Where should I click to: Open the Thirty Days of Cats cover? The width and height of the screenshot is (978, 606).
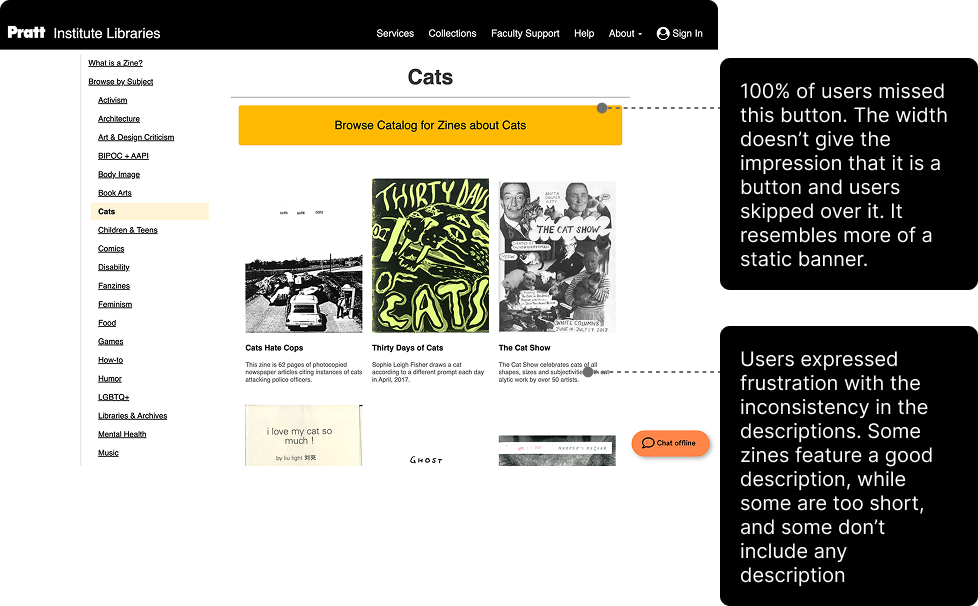[430, 256]
